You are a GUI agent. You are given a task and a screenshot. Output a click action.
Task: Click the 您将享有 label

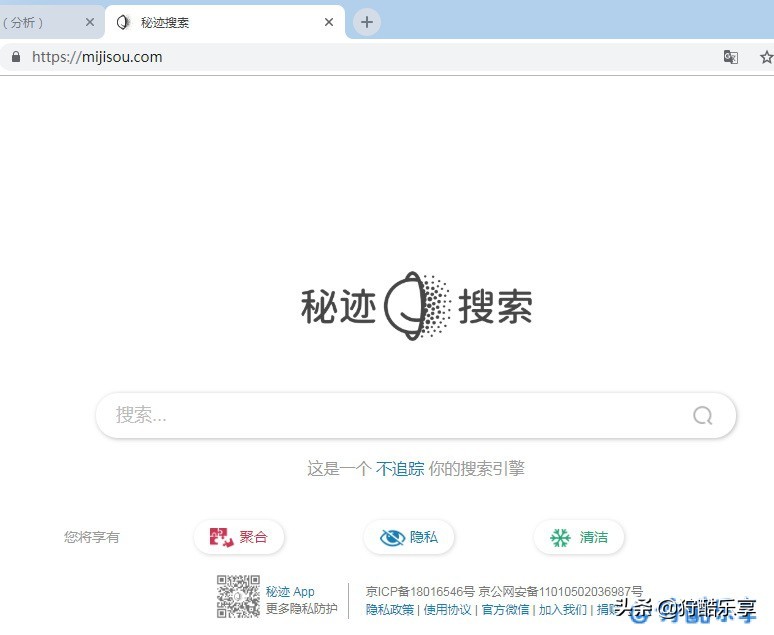(x=92, y=537)
